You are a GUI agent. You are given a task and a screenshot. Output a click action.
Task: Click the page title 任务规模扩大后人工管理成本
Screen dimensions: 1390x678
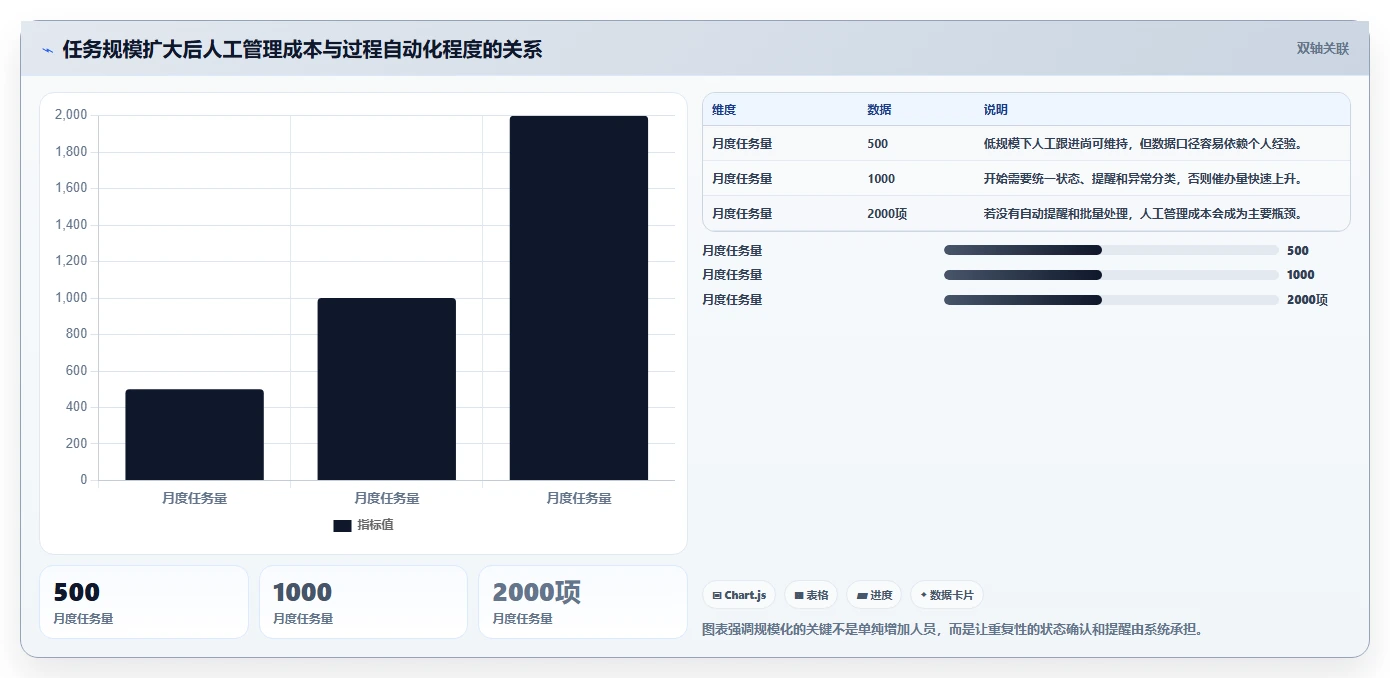pos(302,50)
